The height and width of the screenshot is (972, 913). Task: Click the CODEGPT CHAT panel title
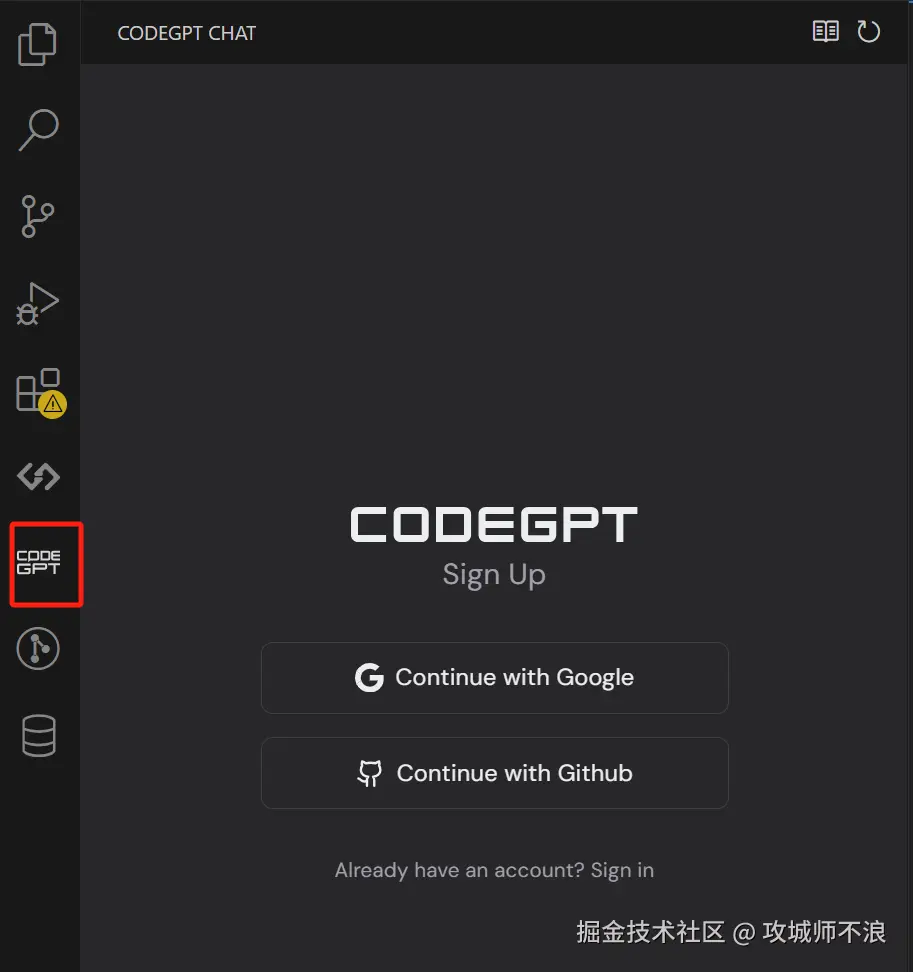click(187, 33)
